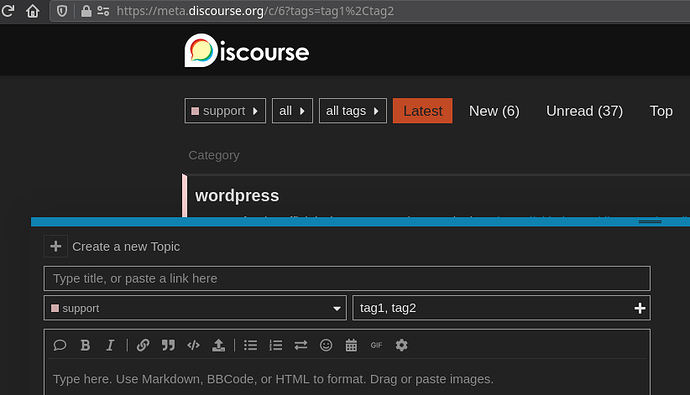Toggle italic formatting
The image size is (690, 395).
(x=110, y=345)
